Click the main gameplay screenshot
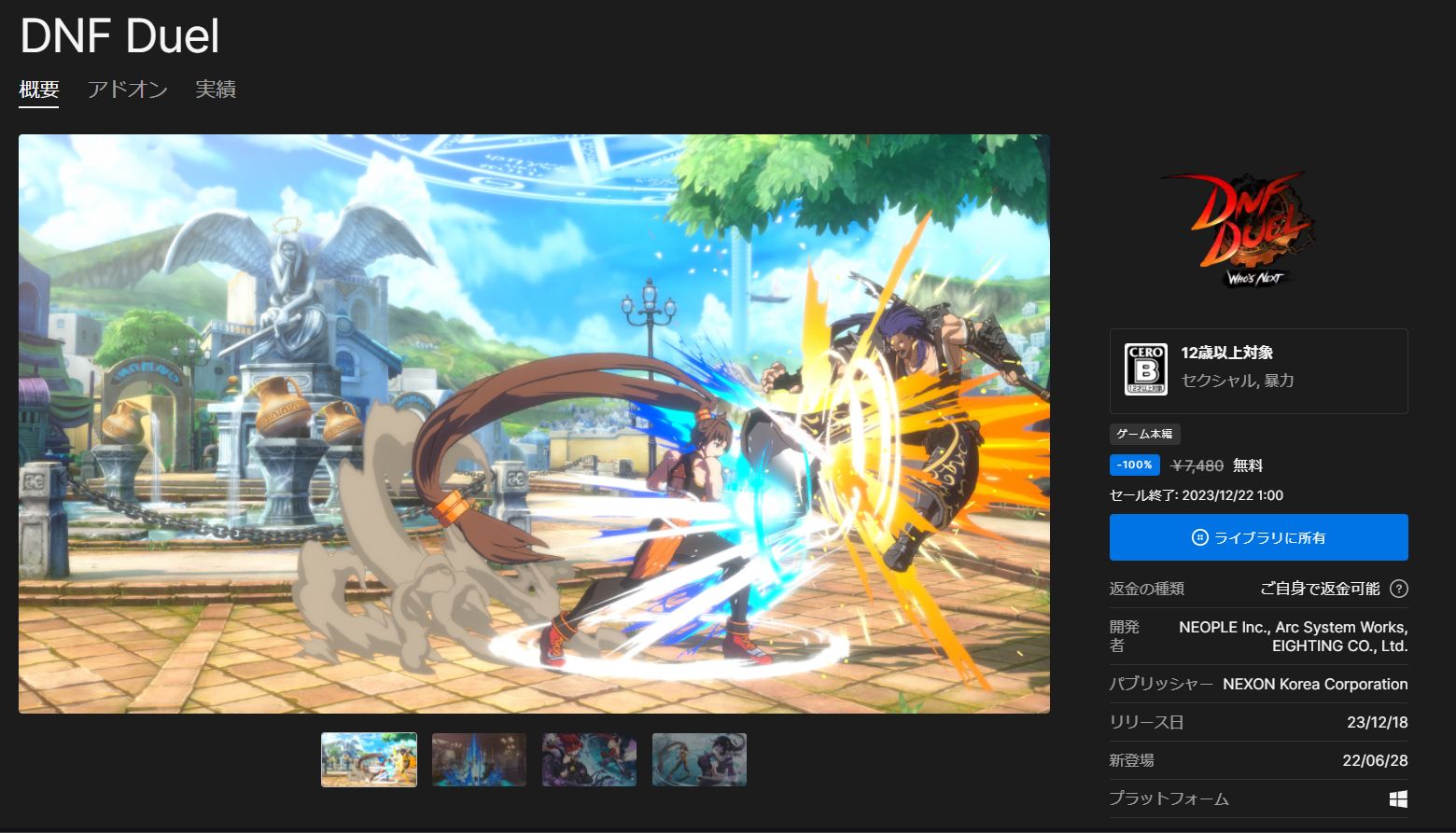1456x833 pixels. pyautogui.click(x=534, y=424)
